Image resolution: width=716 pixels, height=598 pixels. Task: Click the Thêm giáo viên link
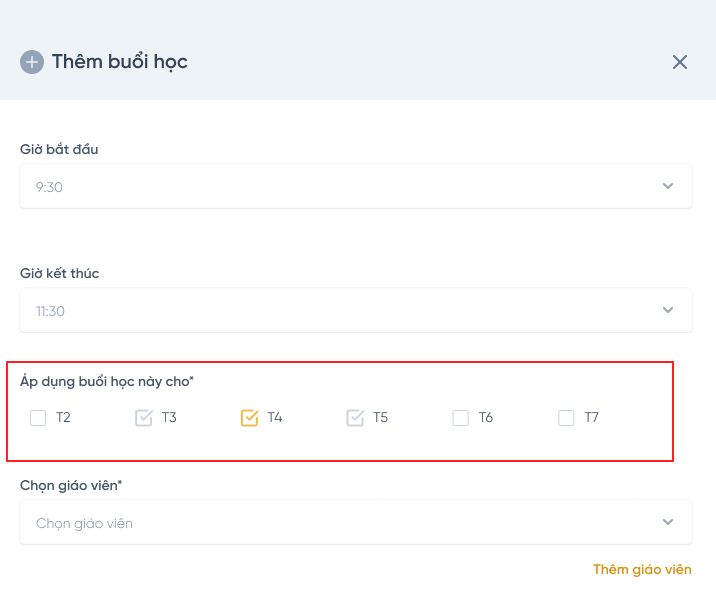(x=642, y=569)
